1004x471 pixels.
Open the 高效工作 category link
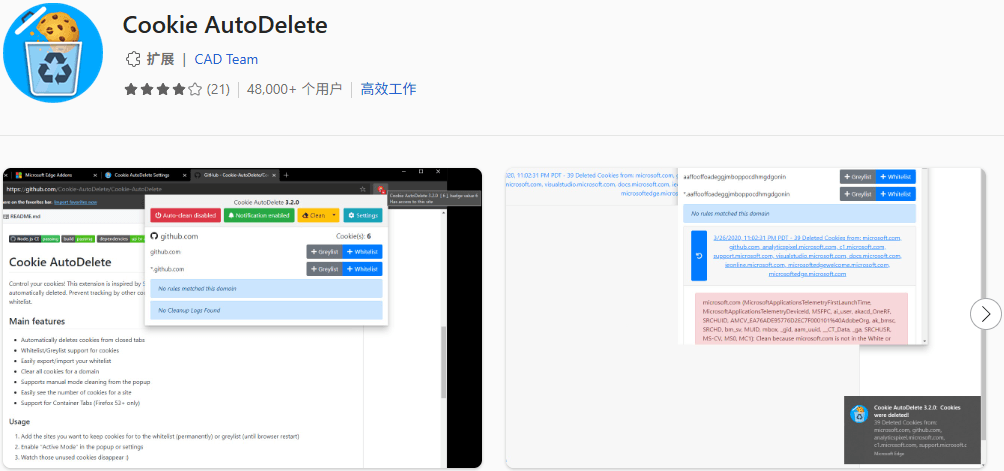pyautogui.click(x=388, y=89)
